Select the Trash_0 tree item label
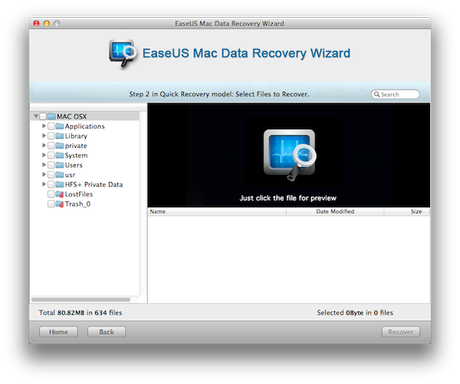460x384 pixels. pos(77,204)
